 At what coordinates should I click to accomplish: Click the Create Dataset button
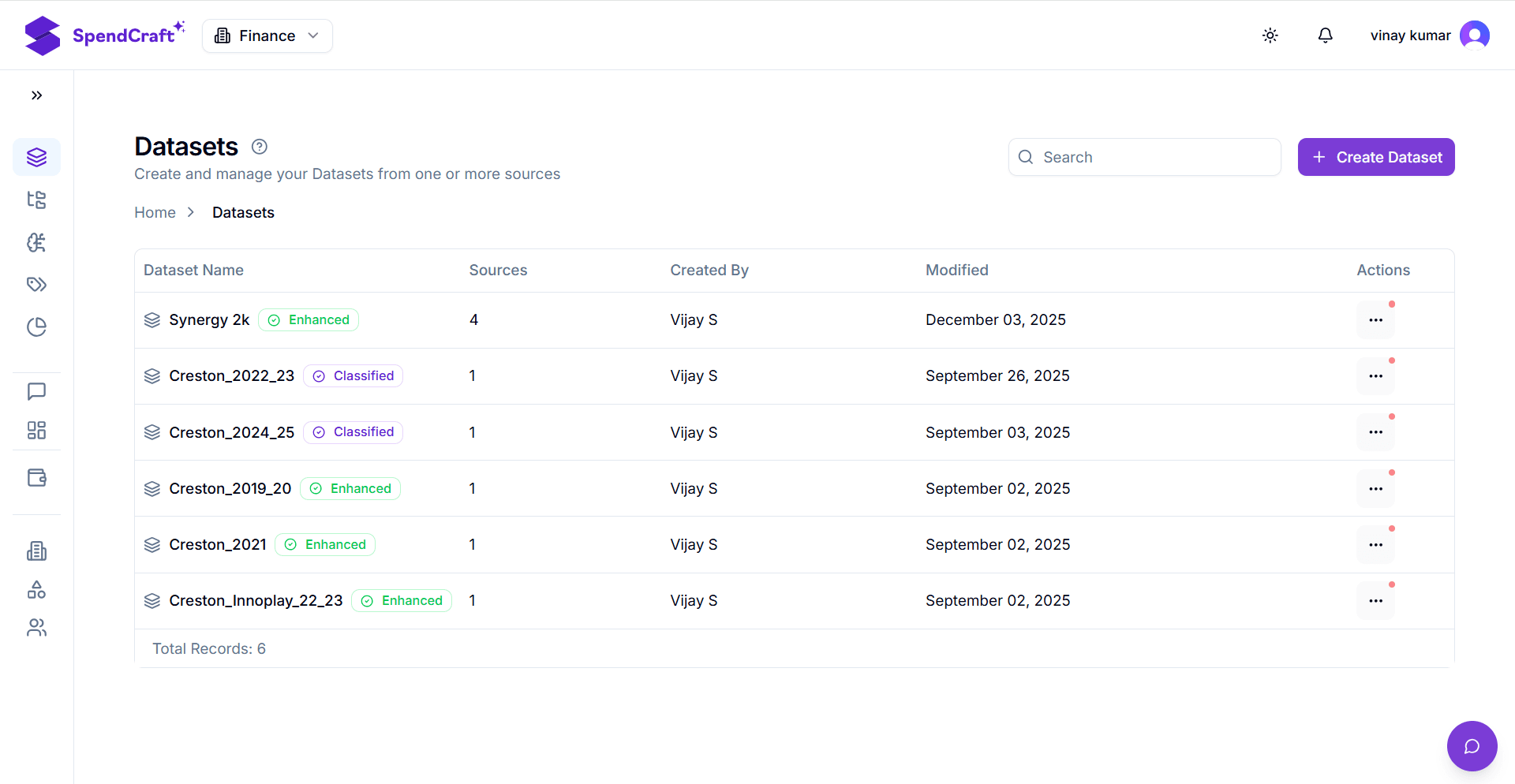tap(1376, 157)
